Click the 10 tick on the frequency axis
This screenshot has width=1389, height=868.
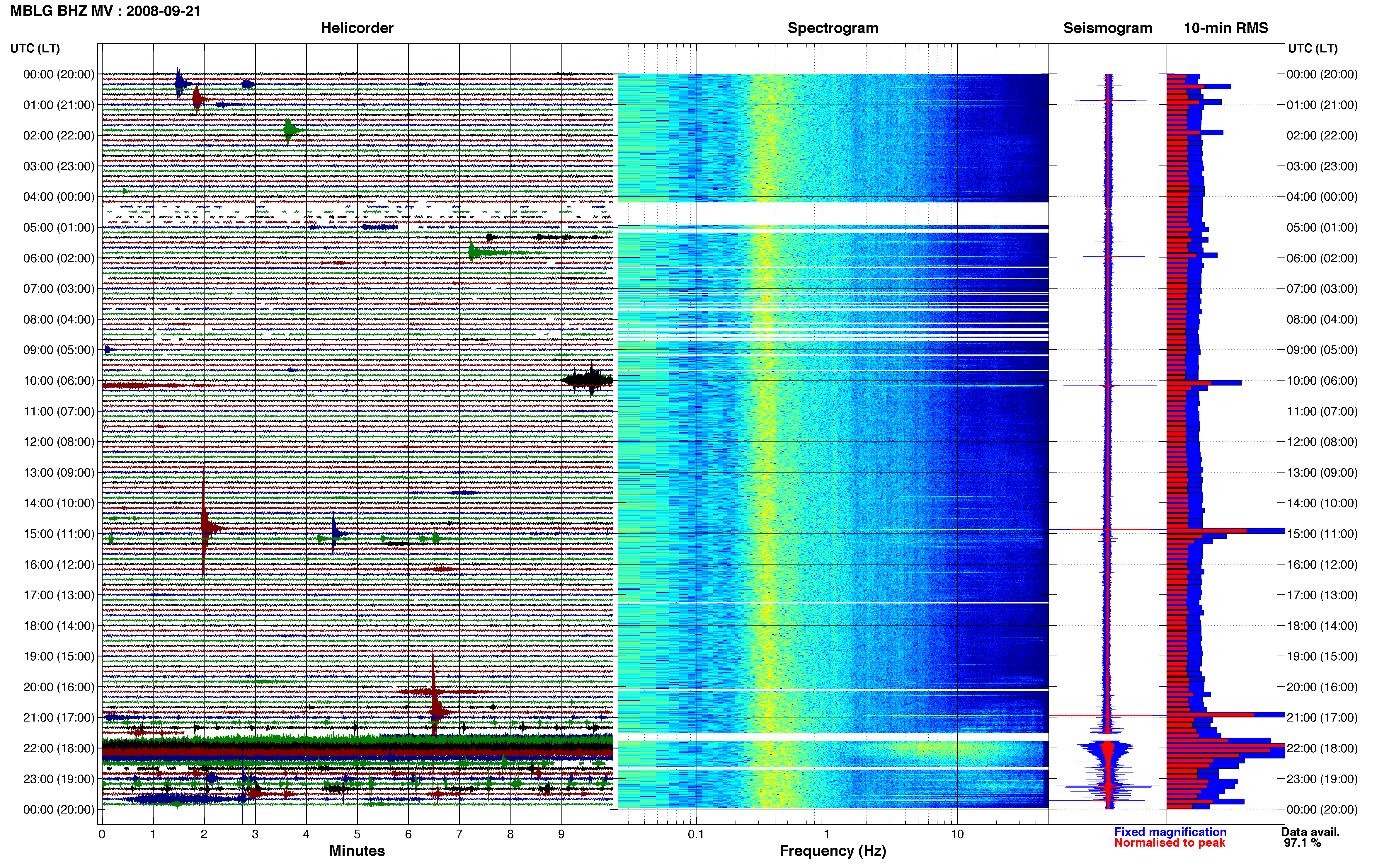coord(957,834)
